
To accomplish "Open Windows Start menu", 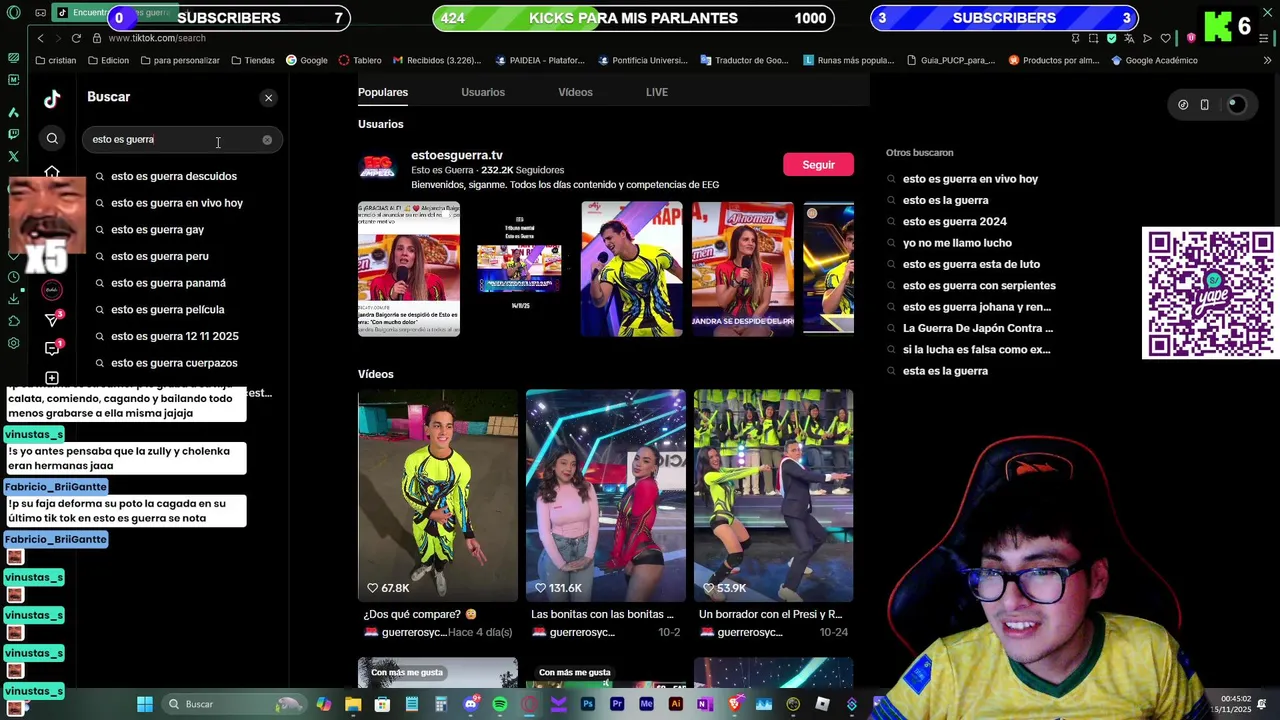I will click(145, 704).
